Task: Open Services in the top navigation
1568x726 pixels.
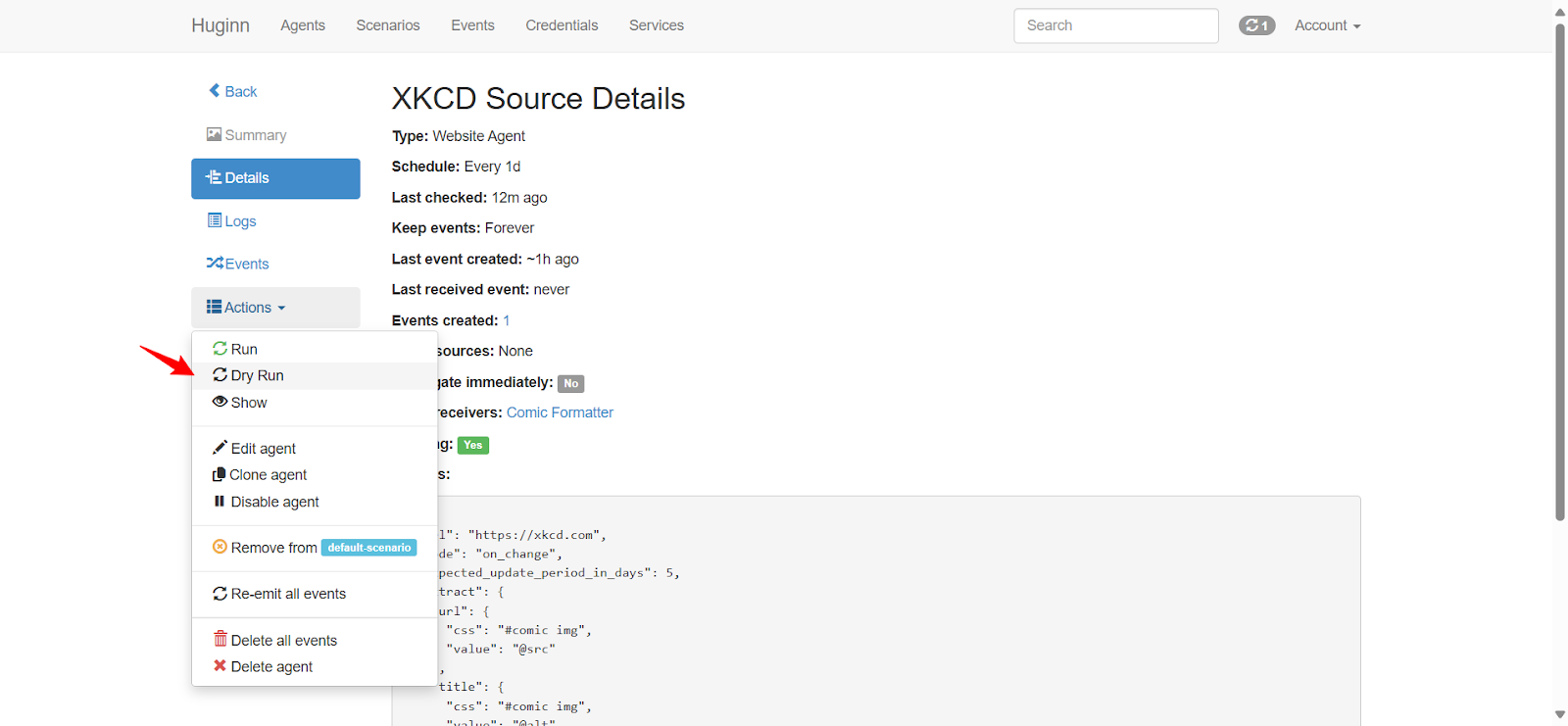Action: coord(657,25)
